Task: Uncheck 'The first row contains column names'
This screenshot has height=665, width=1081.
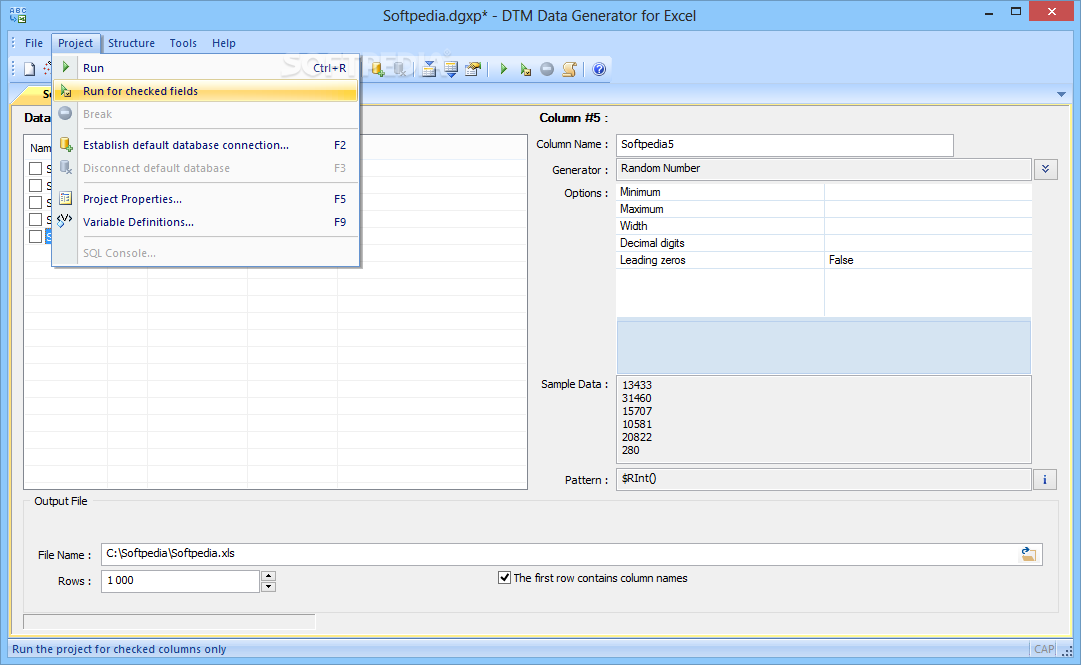Action: pyautogui.click(x=505, y=577)
